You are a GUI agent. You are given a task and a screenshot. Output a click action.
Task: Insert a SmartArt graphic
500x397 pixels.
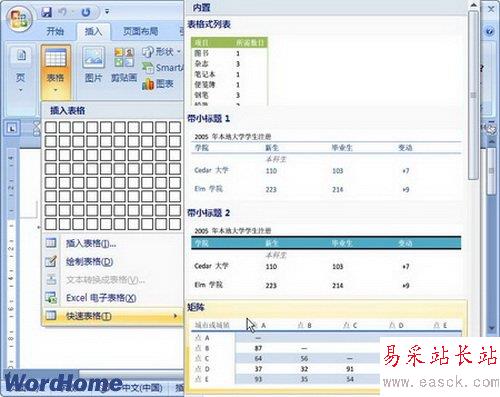click(x=162, y=68)
